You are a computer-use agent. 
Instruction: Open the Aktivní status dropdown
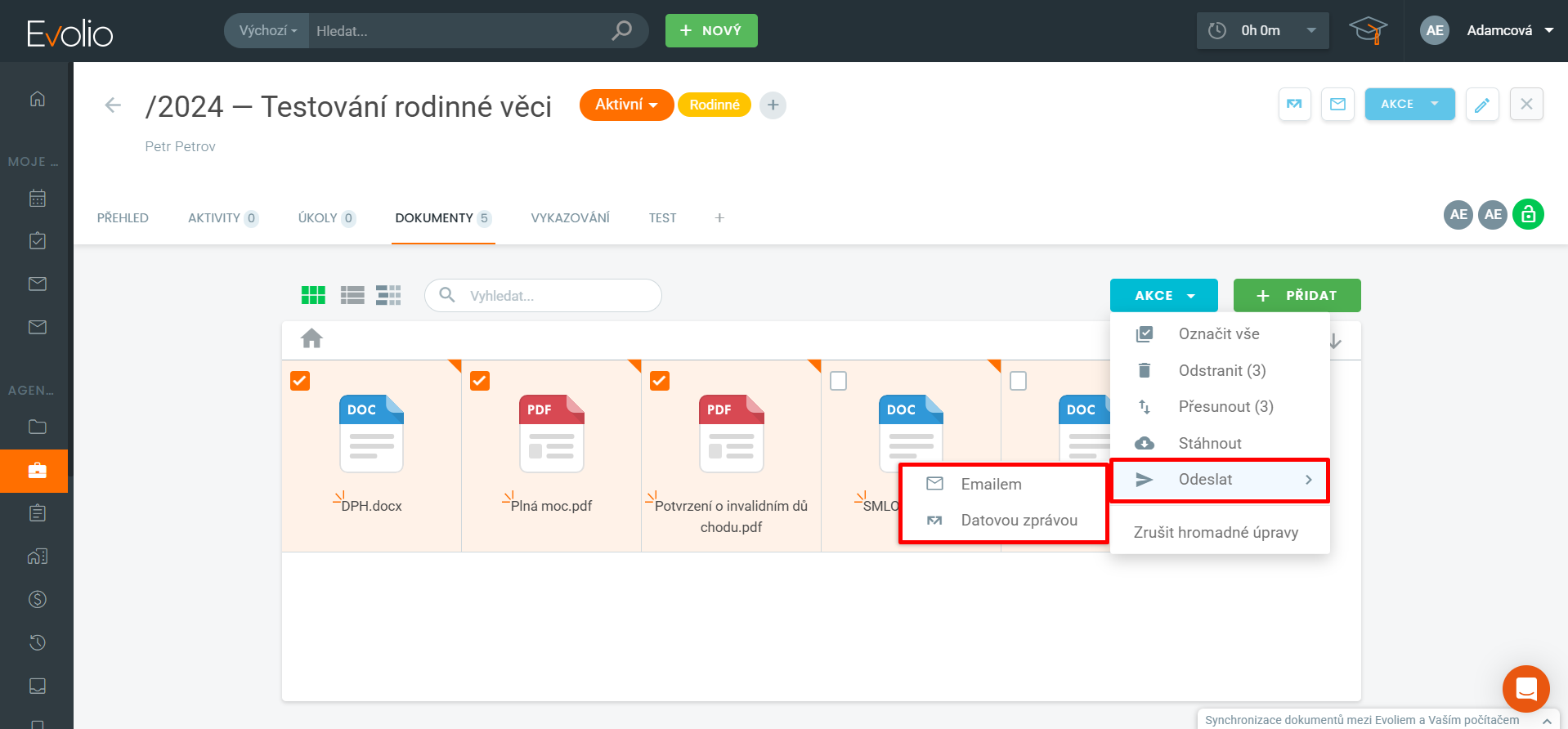(626, 105)
